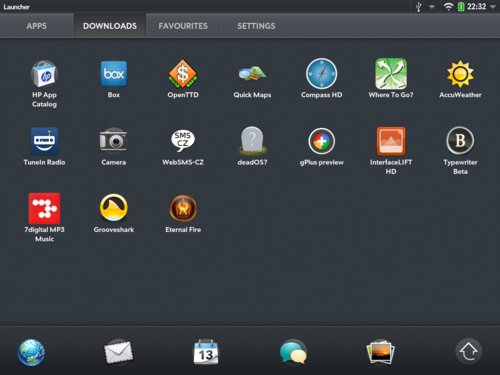Launch the Where To Go? app

pos(391,74)
